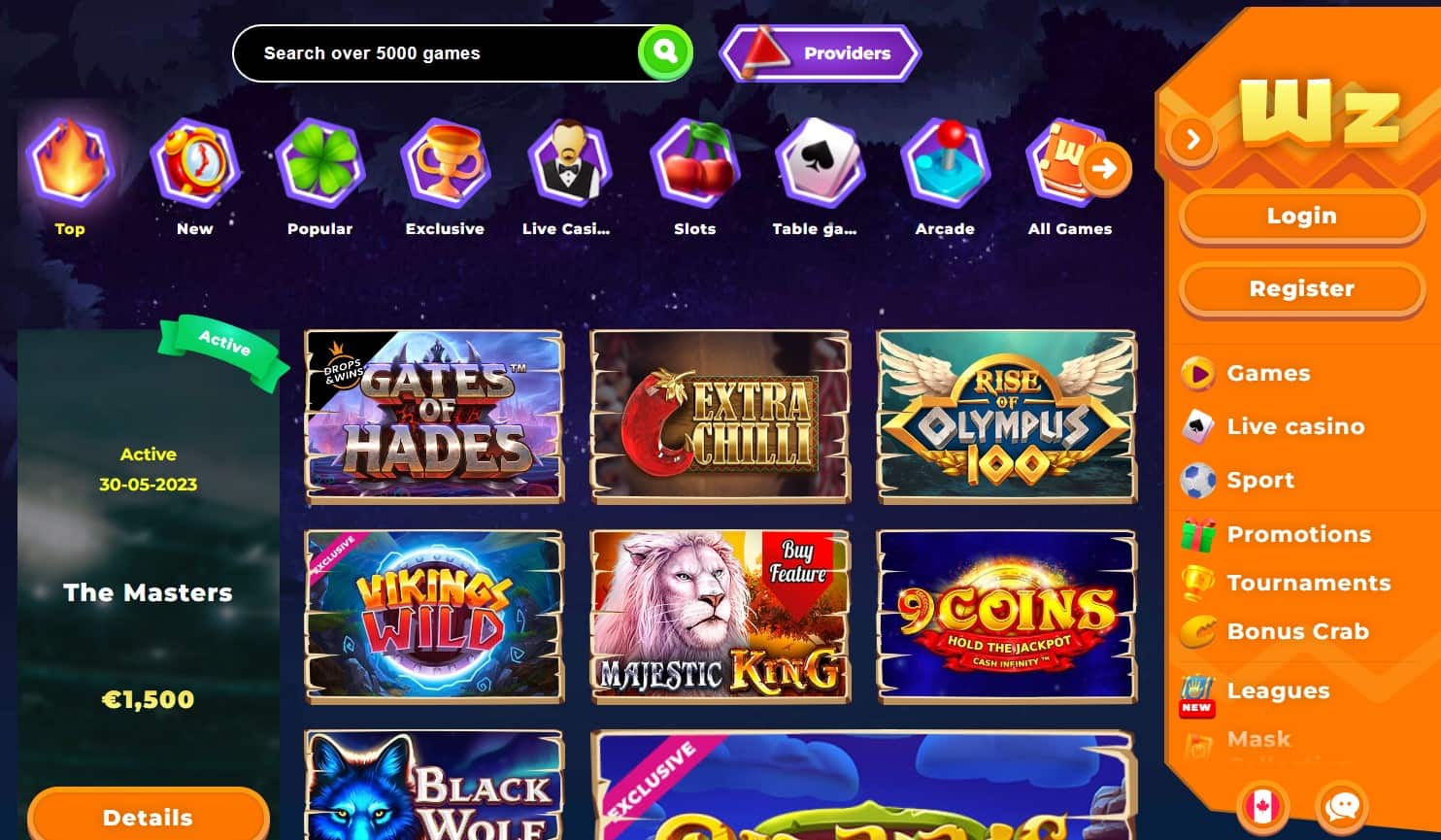Click the Register button
This screenshot has height=840, width=1441.
(x=1302, y=288)
